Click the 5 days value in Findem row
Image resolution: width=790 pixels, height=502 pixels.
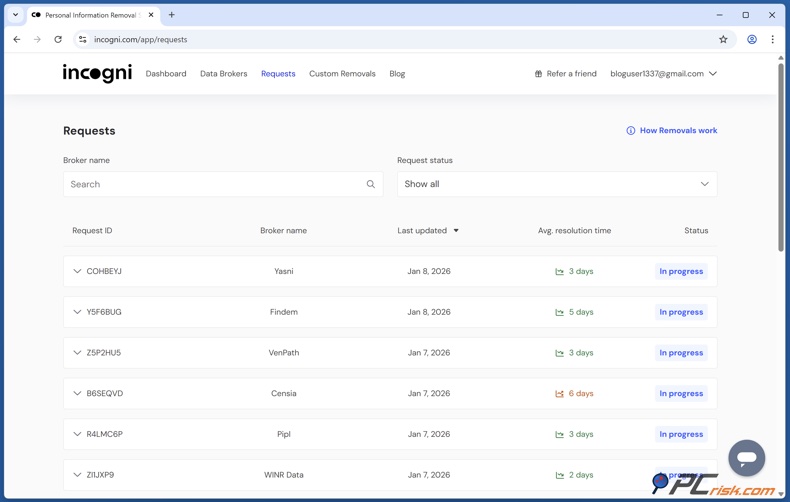tap(581, 312)
